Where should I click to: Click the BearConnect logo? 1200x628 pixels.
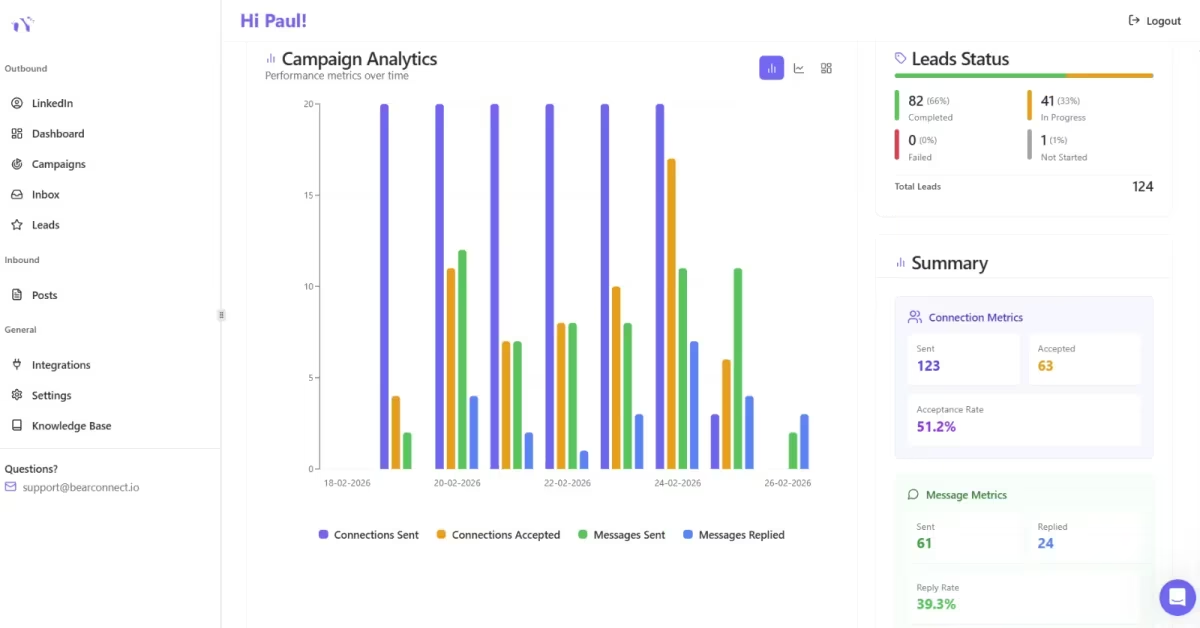[22, 24]
